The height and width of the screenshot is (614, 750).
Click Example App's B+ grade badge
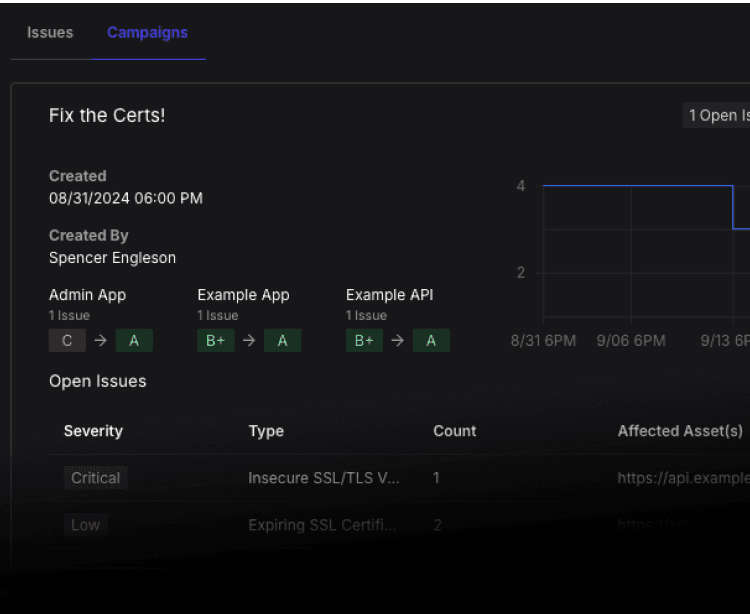coord(215,341)
